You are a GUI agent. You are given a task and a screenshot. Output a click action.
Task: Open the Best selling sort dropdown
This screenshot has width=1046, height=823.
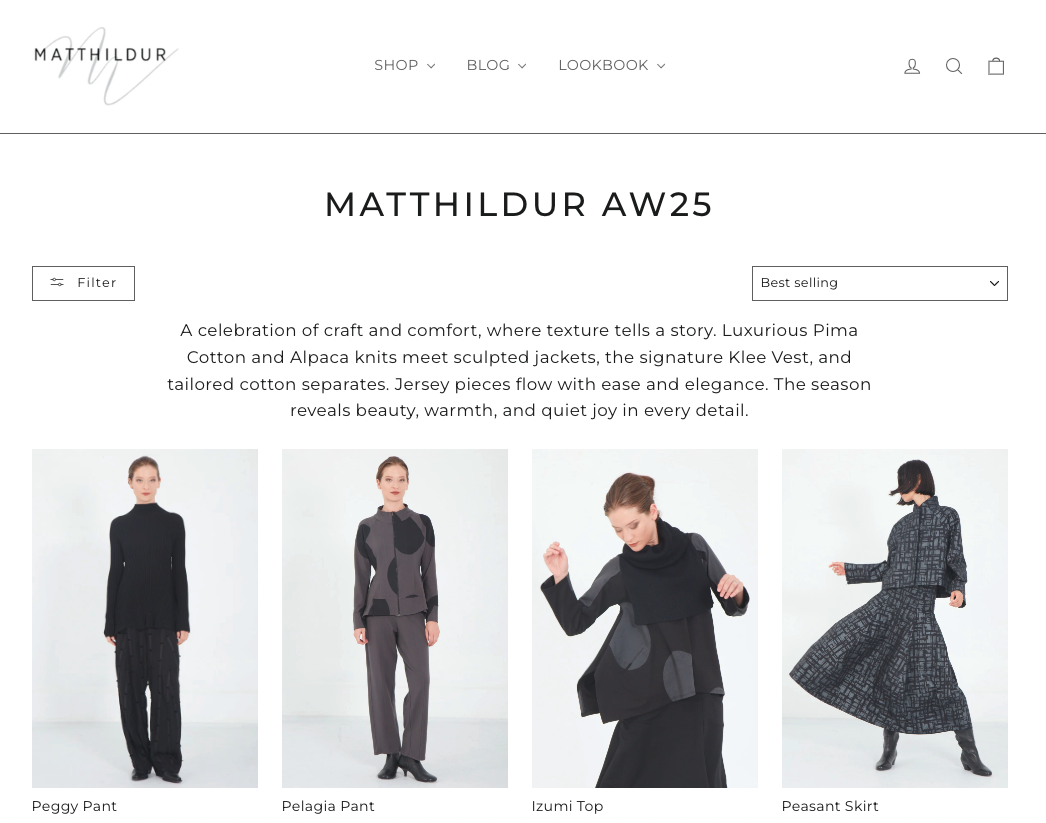(x=879, y=283)
